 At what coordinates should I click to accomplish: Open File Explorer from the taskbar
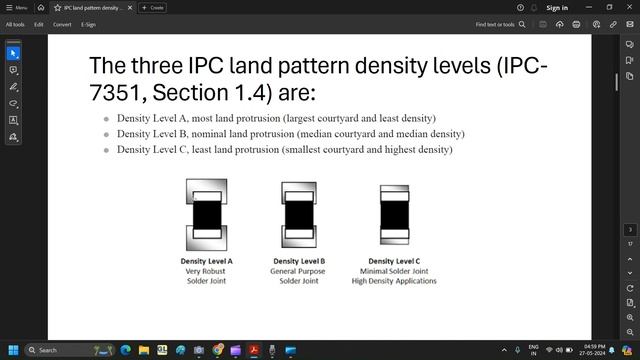144,350
